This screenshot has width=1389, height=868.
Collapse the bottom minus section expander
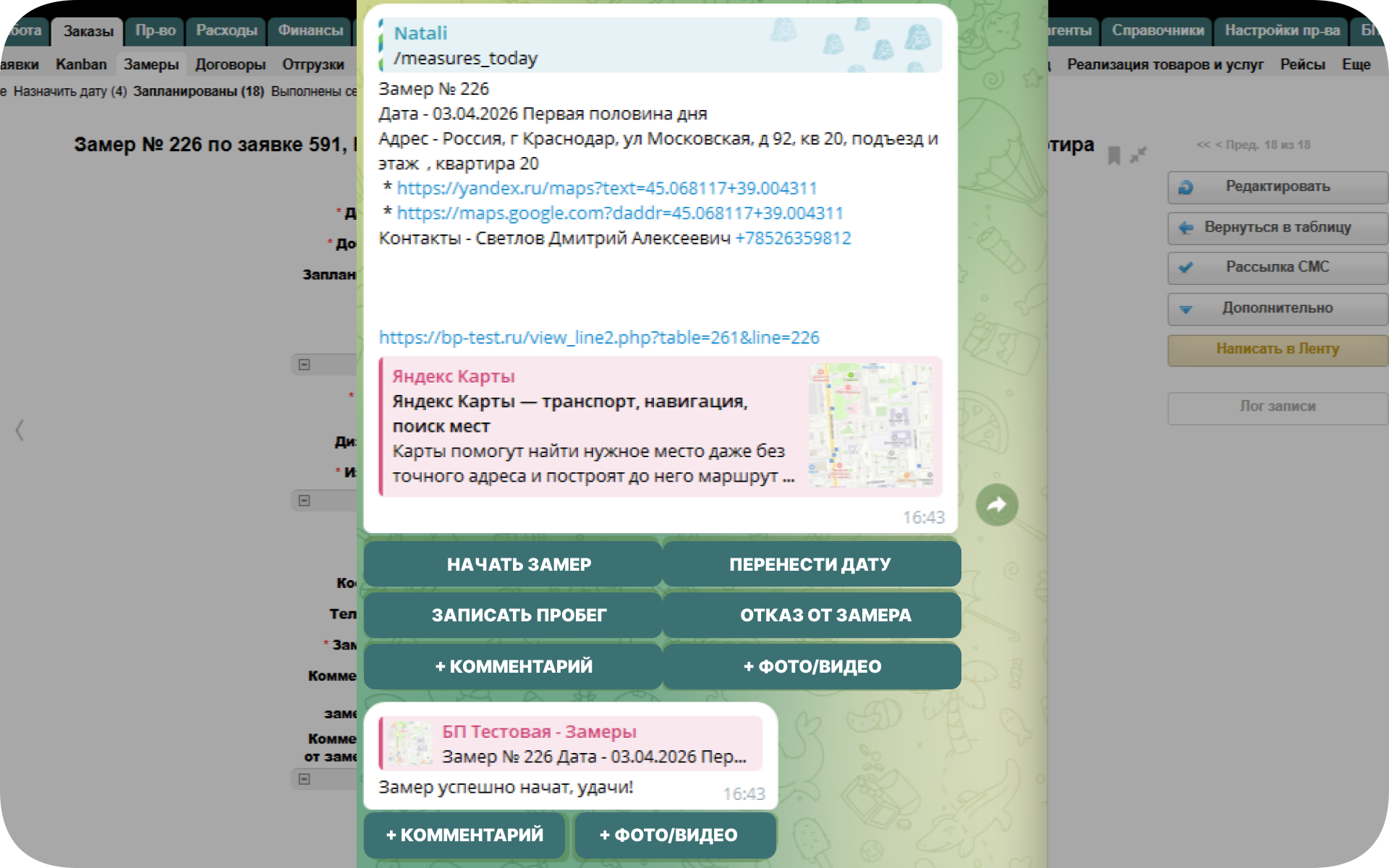click(305, 779)
